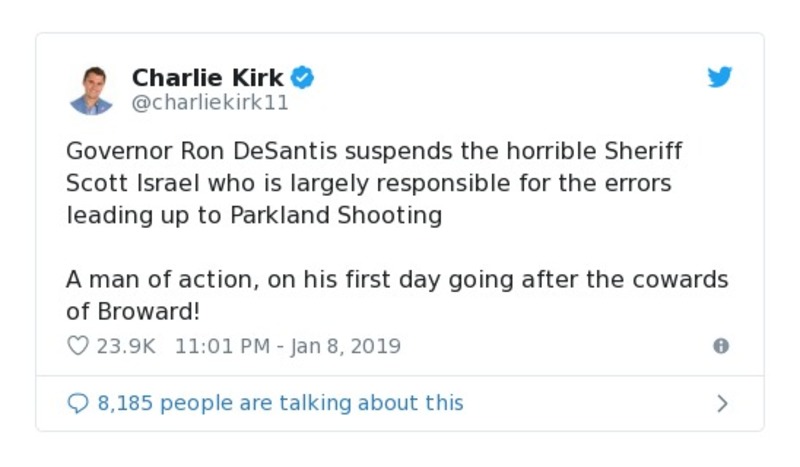Click the name "Scott Israel" in the tweet
Screen dimensions: 800x467
(x=127, y=184)
